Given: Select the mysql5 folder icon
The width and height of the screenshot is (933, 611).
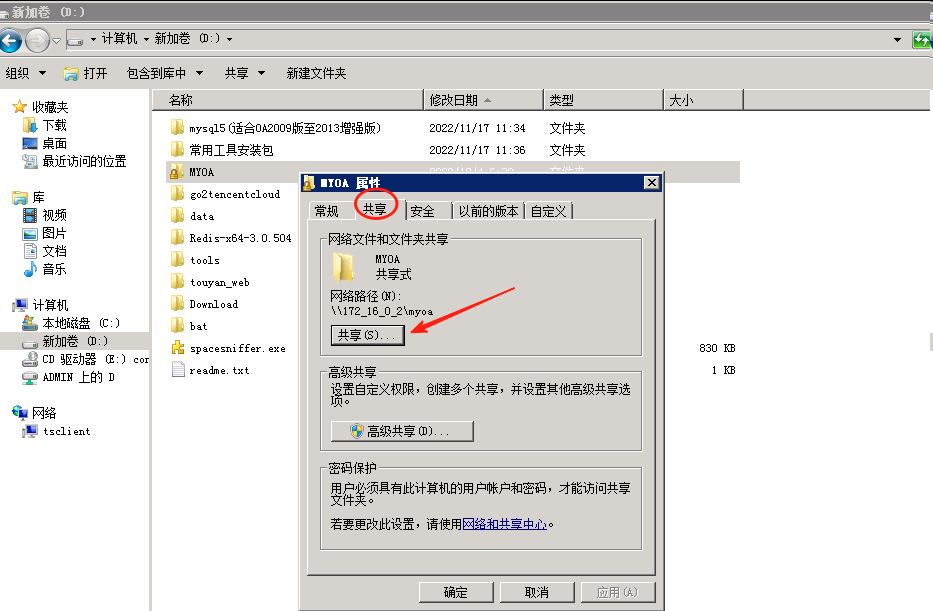Looking at the screenshot, I should [x=177, y=127].
